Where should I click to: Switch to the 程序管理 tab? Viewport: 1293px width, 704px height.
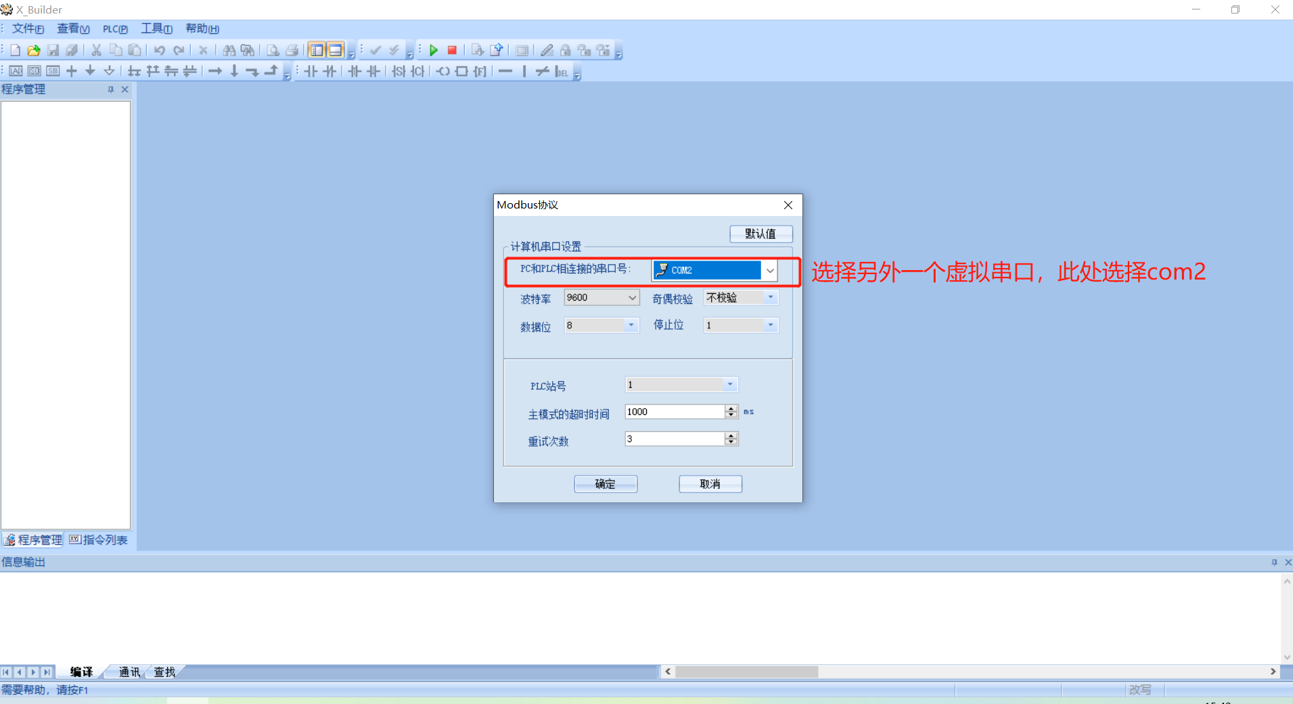33,540
